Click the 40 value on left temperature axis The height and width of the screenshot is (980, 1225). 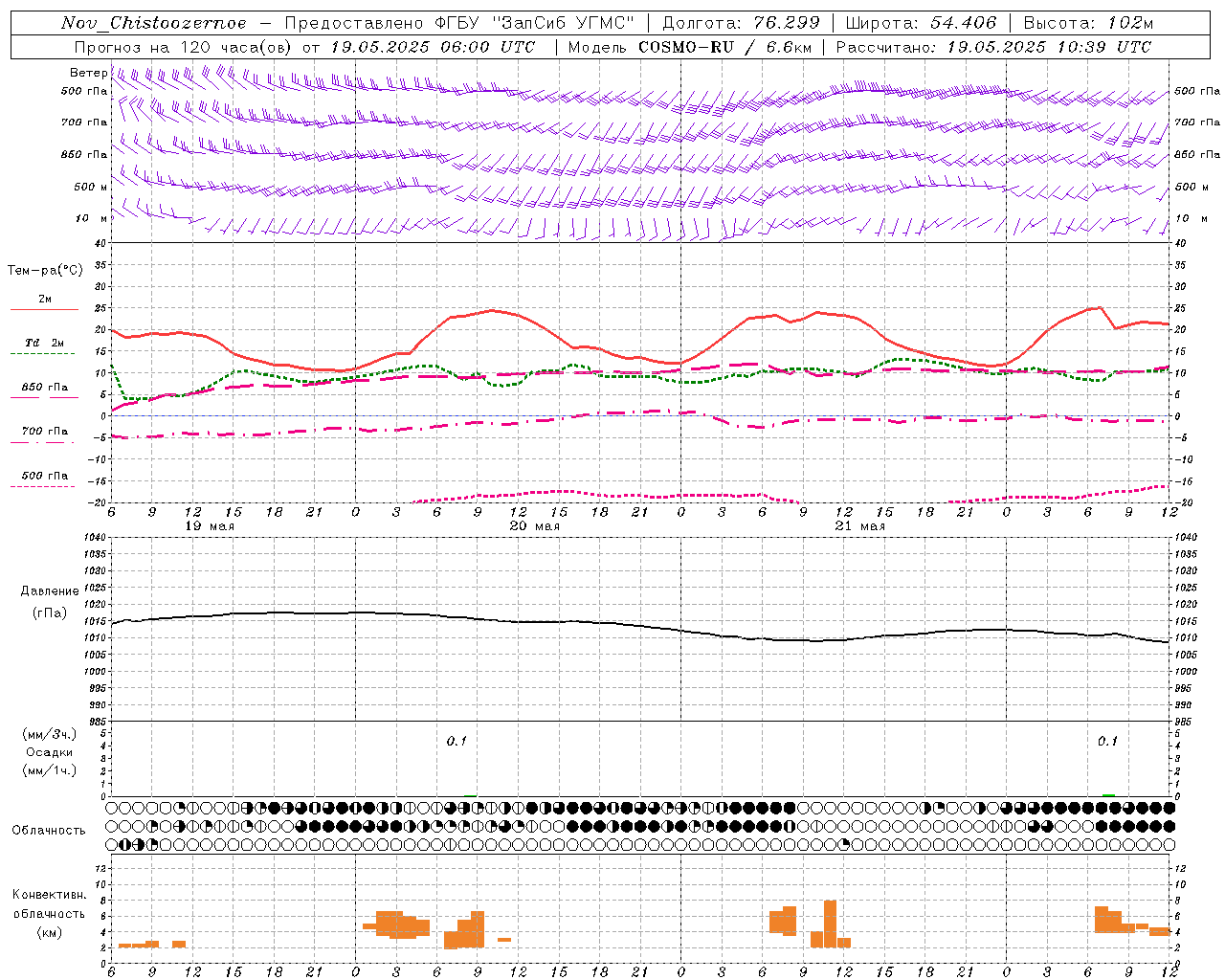[99, 243]
